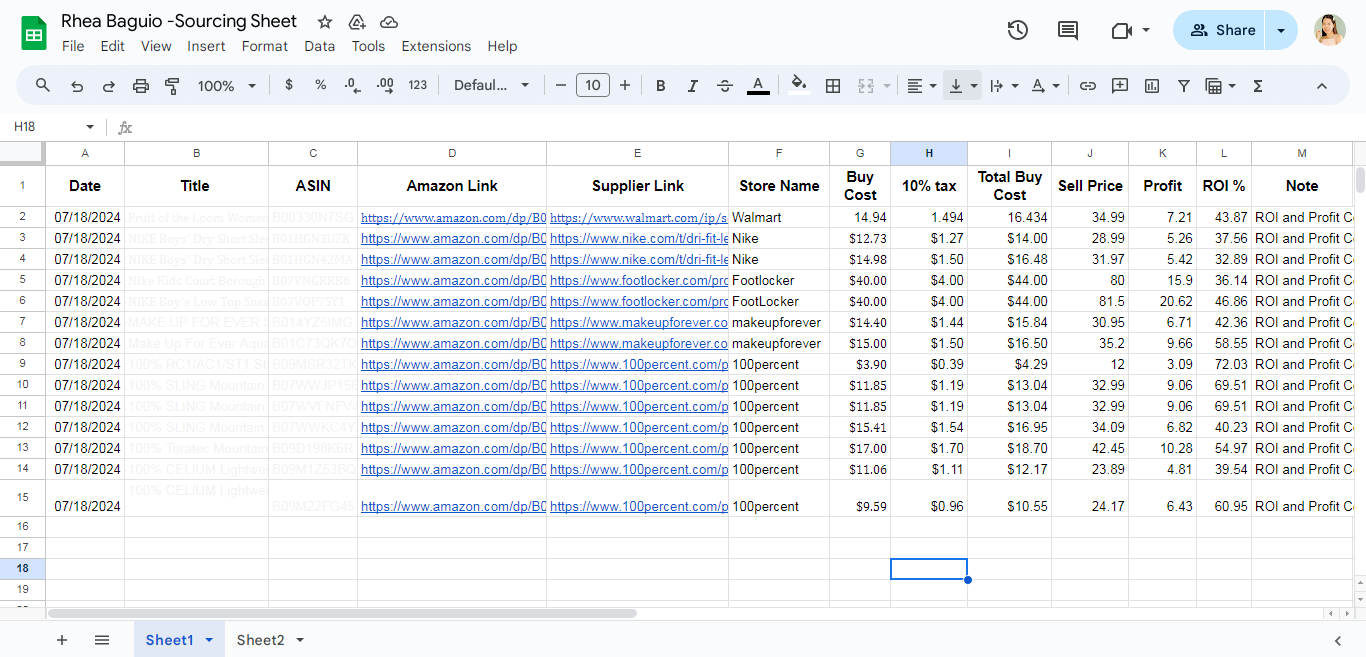Open the borders tool
This screenshot has height=657, width=1366.
tap(832, 86)
